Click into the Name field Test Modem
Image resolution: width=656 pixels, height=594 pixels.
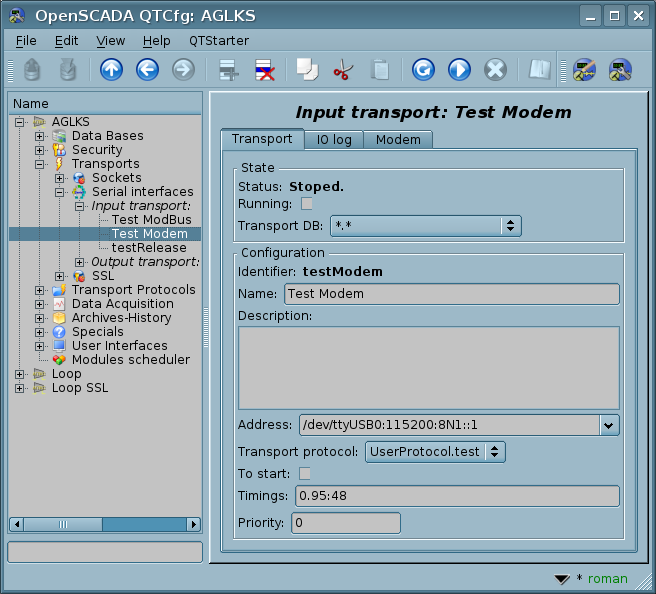coord(452,294)
